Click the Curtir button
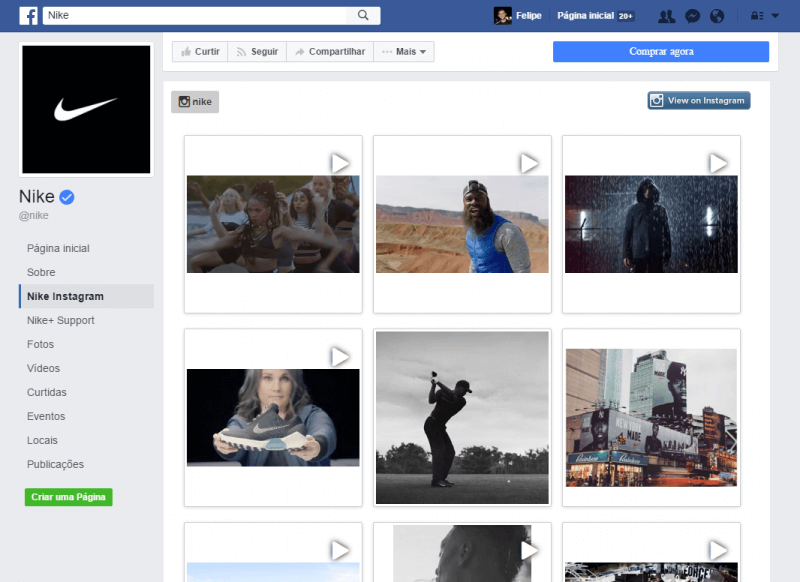Image resolution: width=800 pixels, height=582 pixels. [200, 52]
